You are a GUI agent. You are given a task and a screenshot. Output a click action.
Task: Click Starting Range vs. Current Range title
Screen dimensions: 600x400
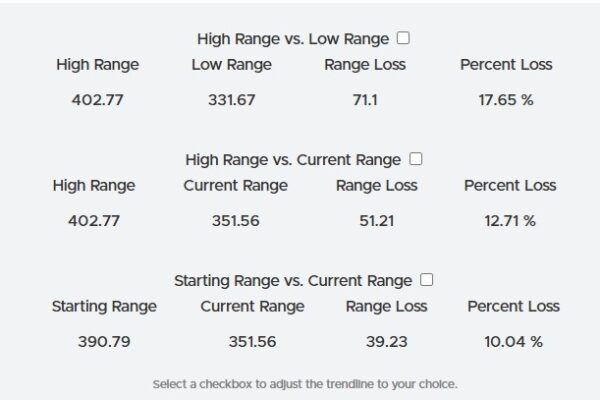[x=293, y=281]
